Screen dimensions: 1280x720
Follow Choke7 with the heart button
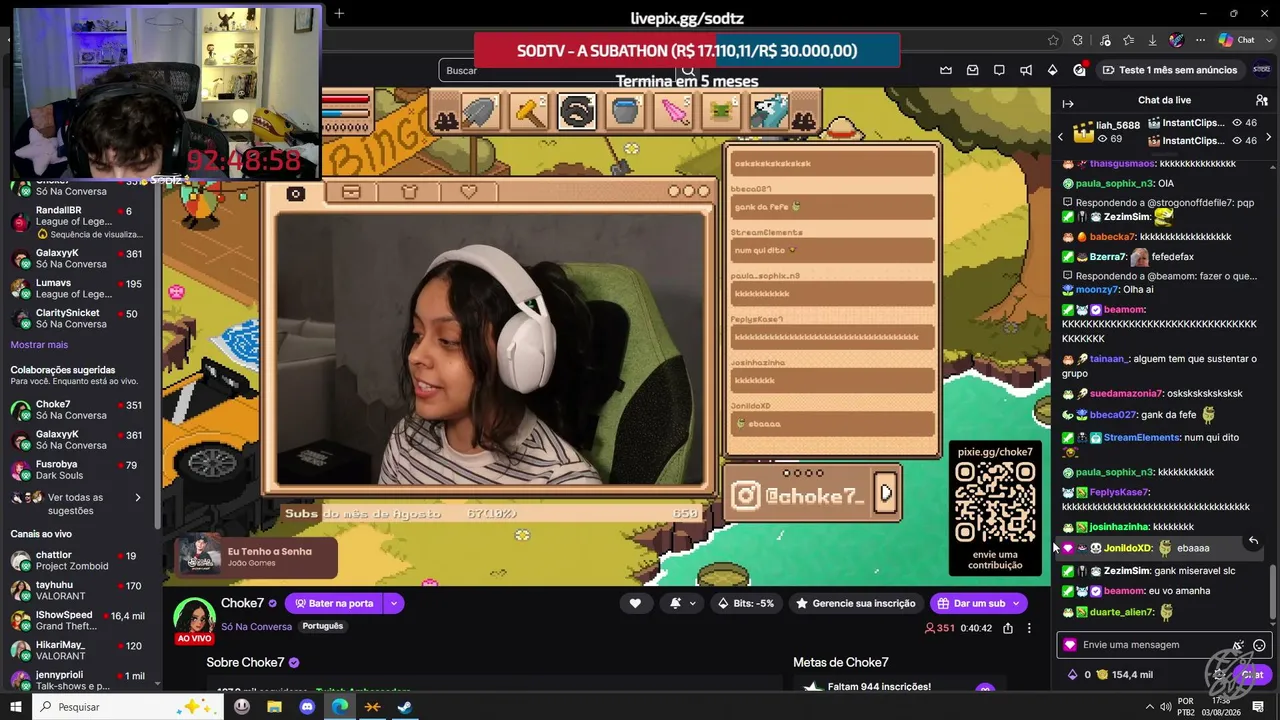pyautogui.click(x=635, y=603)
